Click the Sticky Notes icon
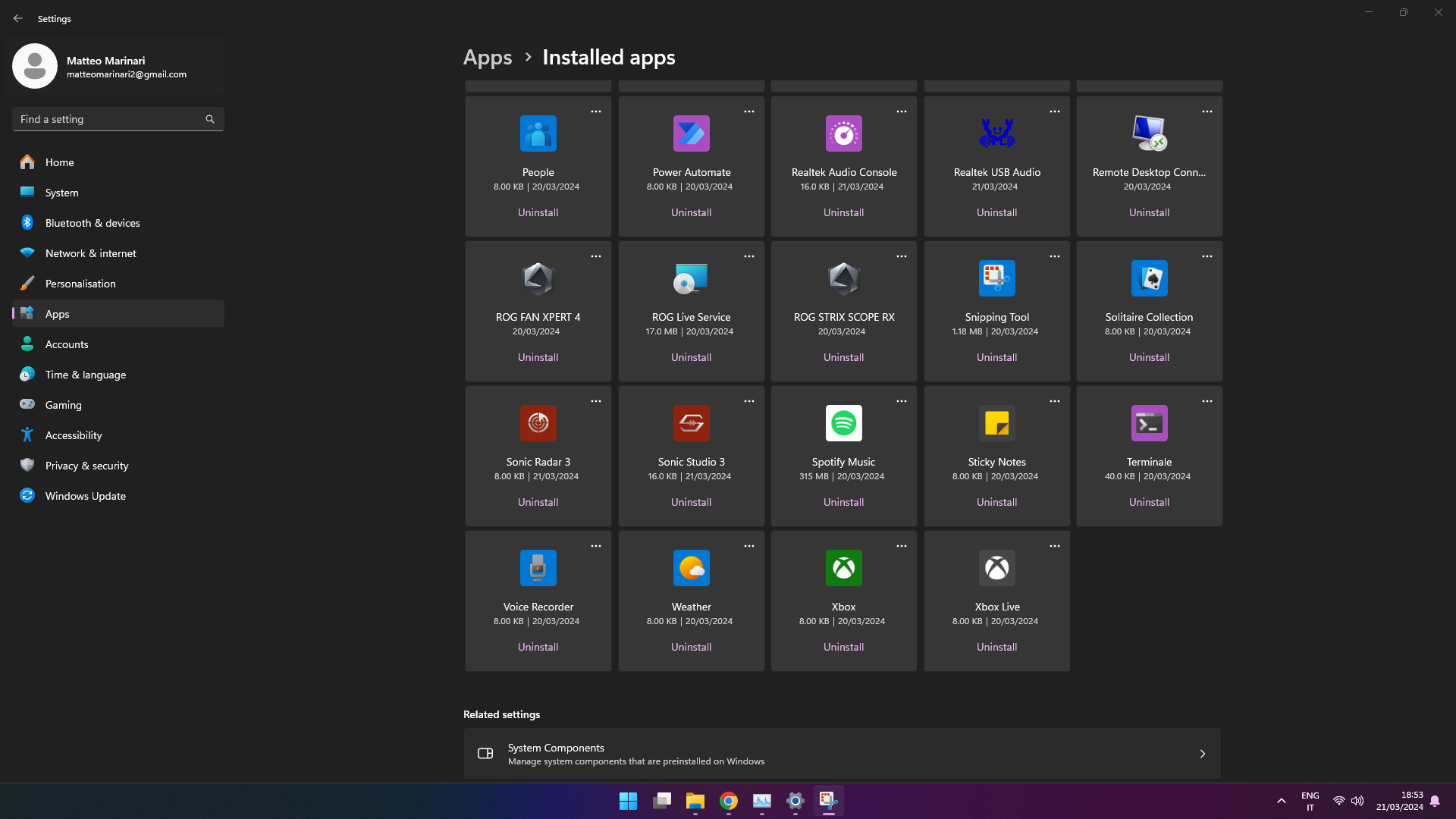 pos(996,423)
